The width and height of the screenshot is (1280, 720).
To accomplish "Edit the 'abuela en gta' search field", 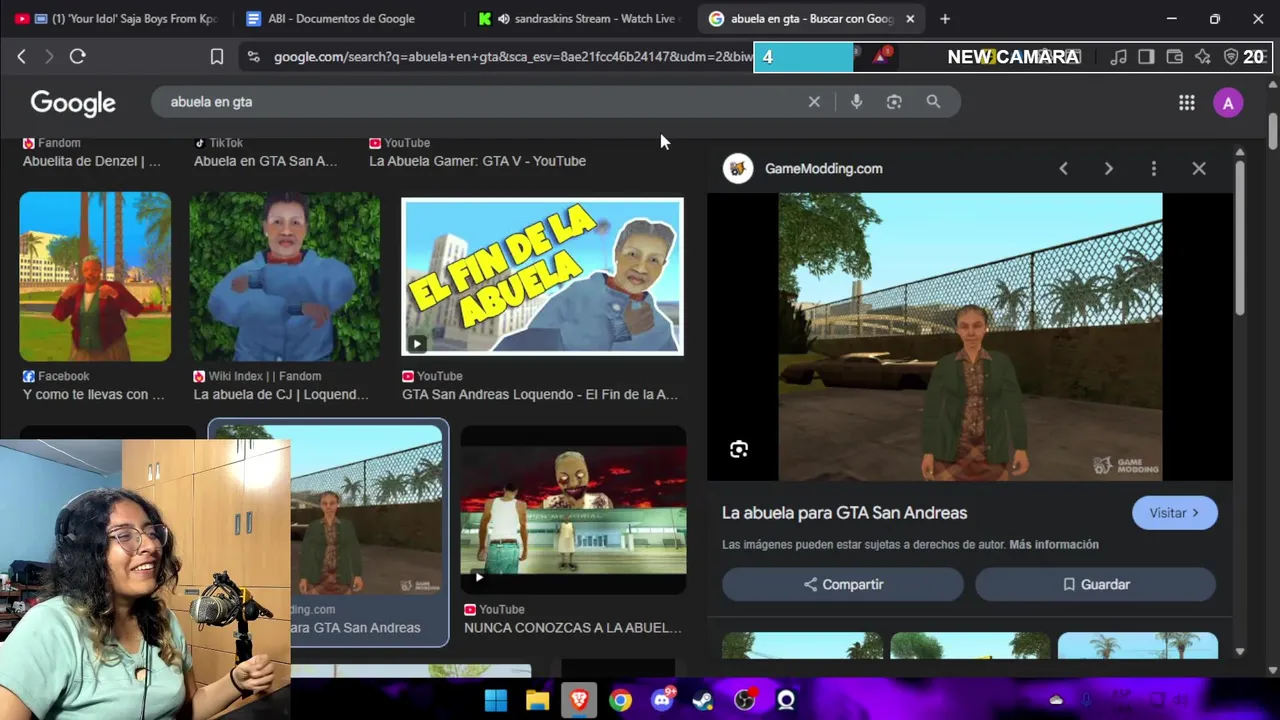I will pyautogui.click(x=480, y=102).
